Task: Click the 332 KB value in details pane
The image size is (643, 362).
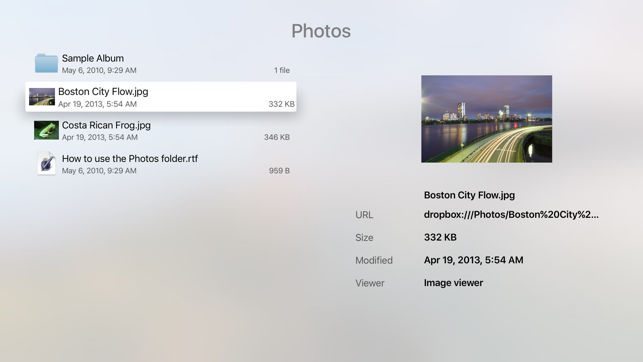Action: click(x=440, y=237)
